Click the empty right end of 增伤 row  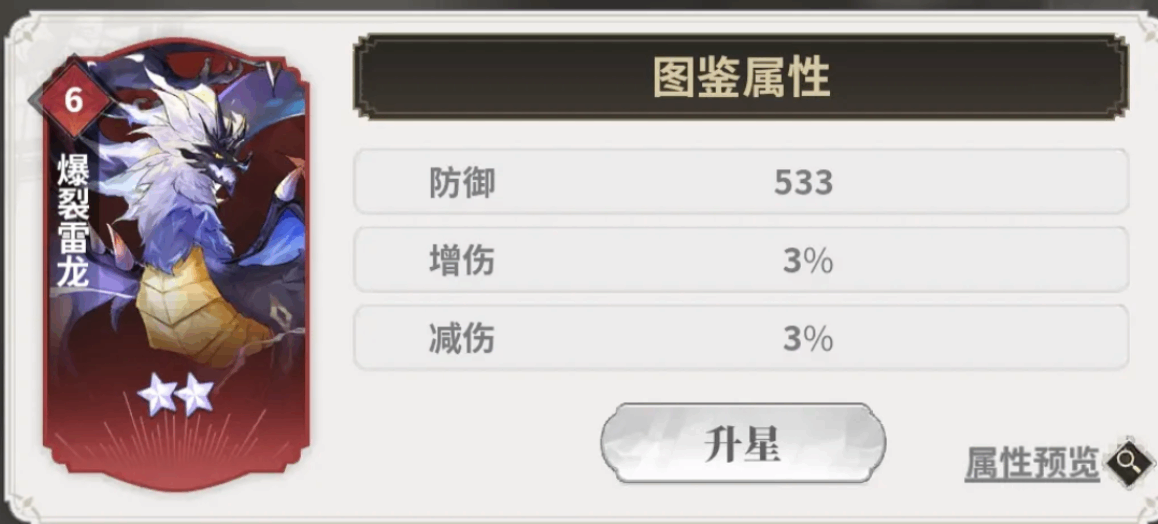click(x=1040, y=261)
